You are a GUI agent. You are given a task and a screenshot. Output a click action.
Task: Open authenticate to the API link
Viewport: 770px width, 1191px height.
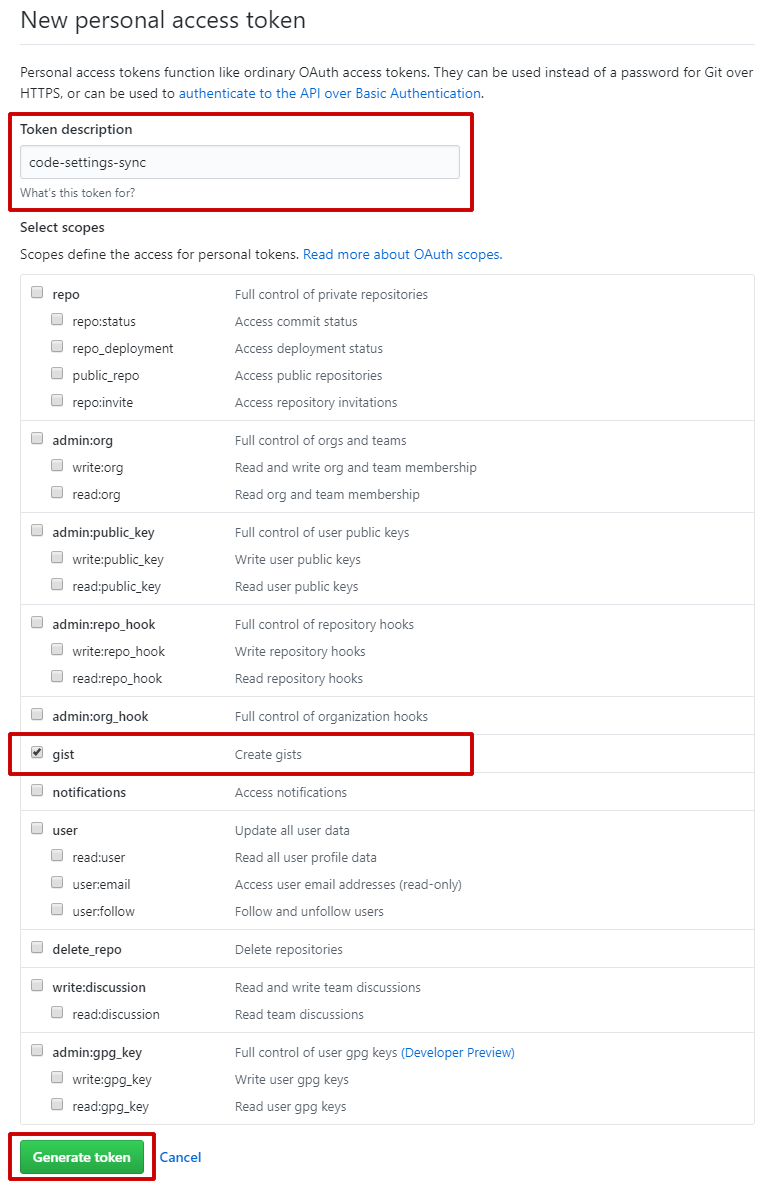coord(330,93)
